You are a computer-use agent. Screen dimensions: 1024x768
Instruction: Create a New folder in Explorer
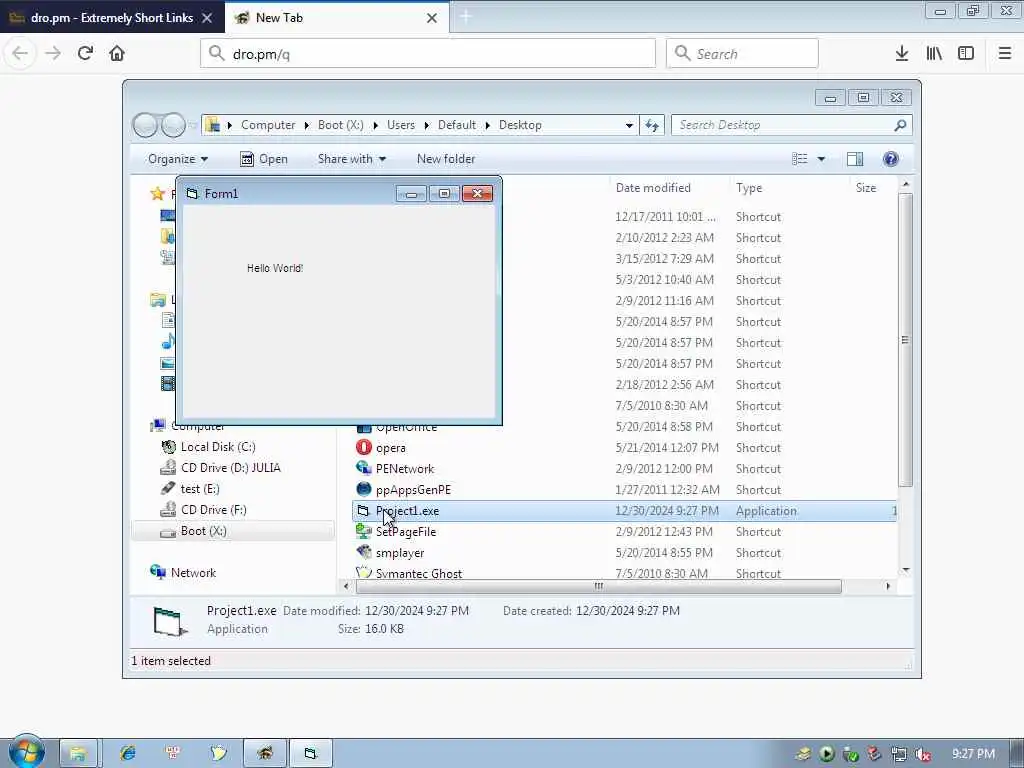tap(446, 159)
